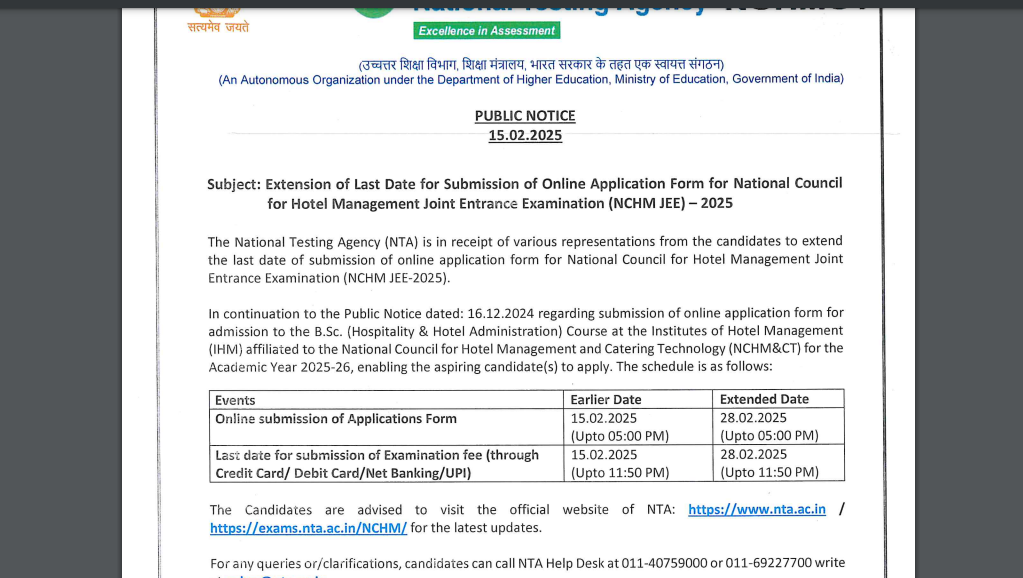The image size is (1023, 578).
Task: Click the Examination fee submission row
Action: [378, 463]
